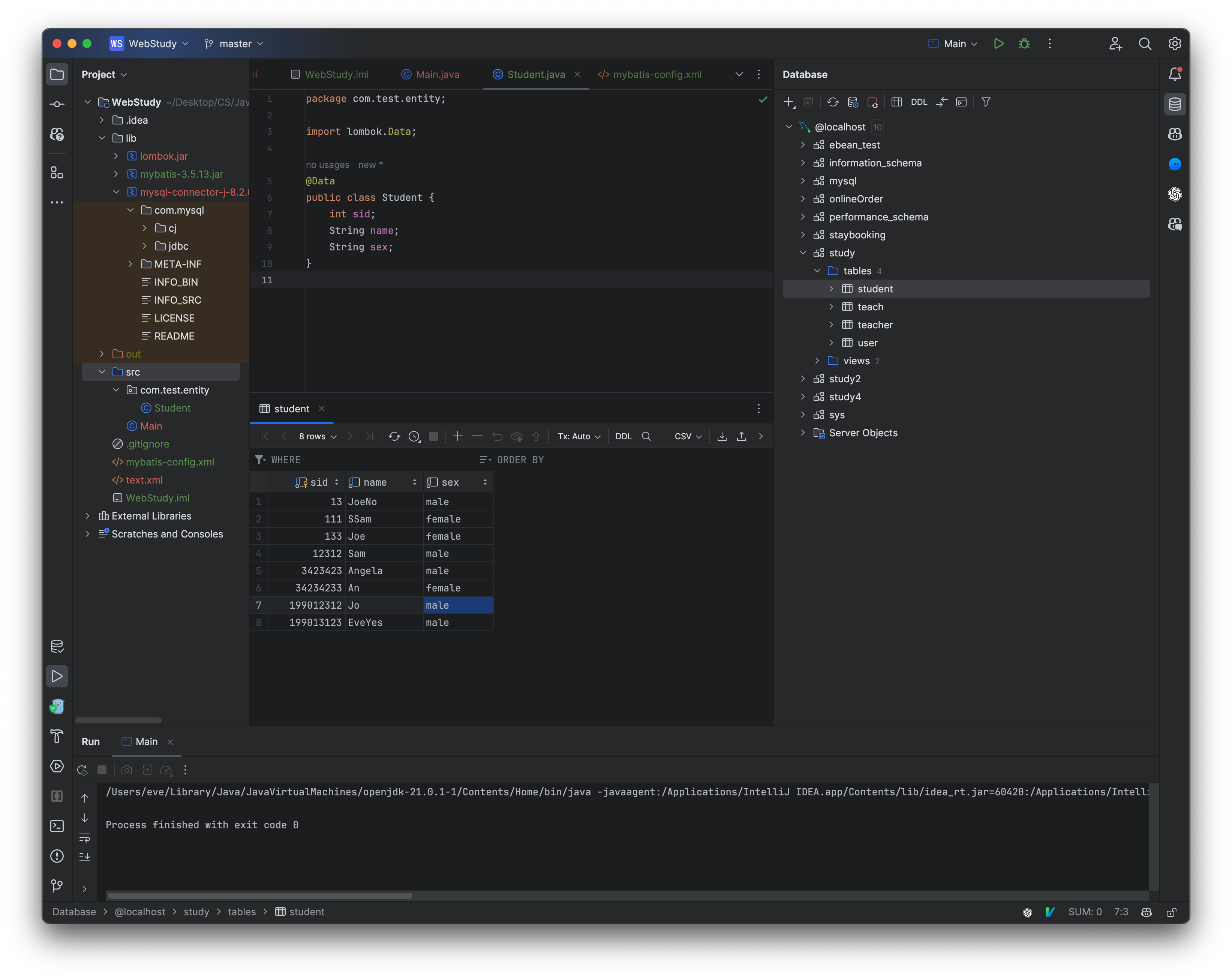Image resolution: width=1232 pixels, height=979 pixels.
Task: Open the filter icon in Database panel
Action: (986, 102)
